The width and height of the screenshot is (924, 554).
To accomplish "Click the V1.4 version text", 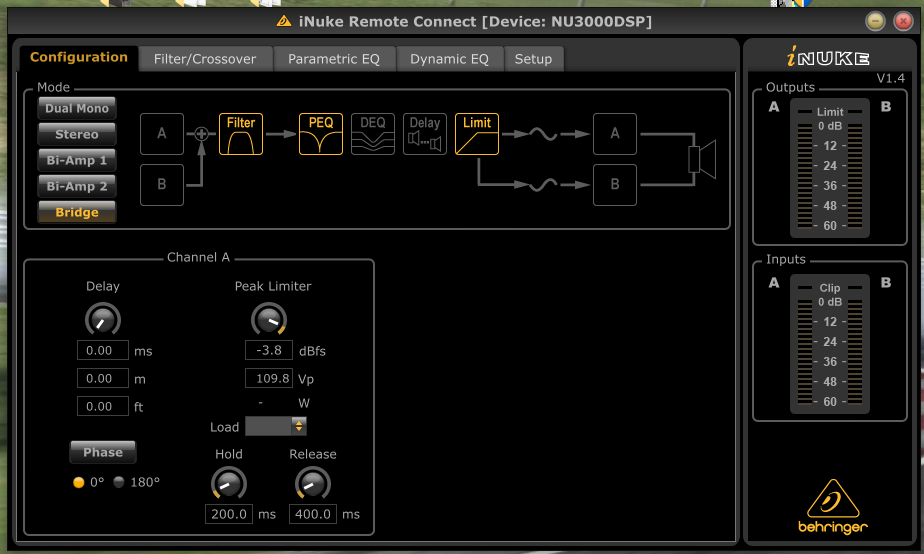I will (x=890, y=78).
